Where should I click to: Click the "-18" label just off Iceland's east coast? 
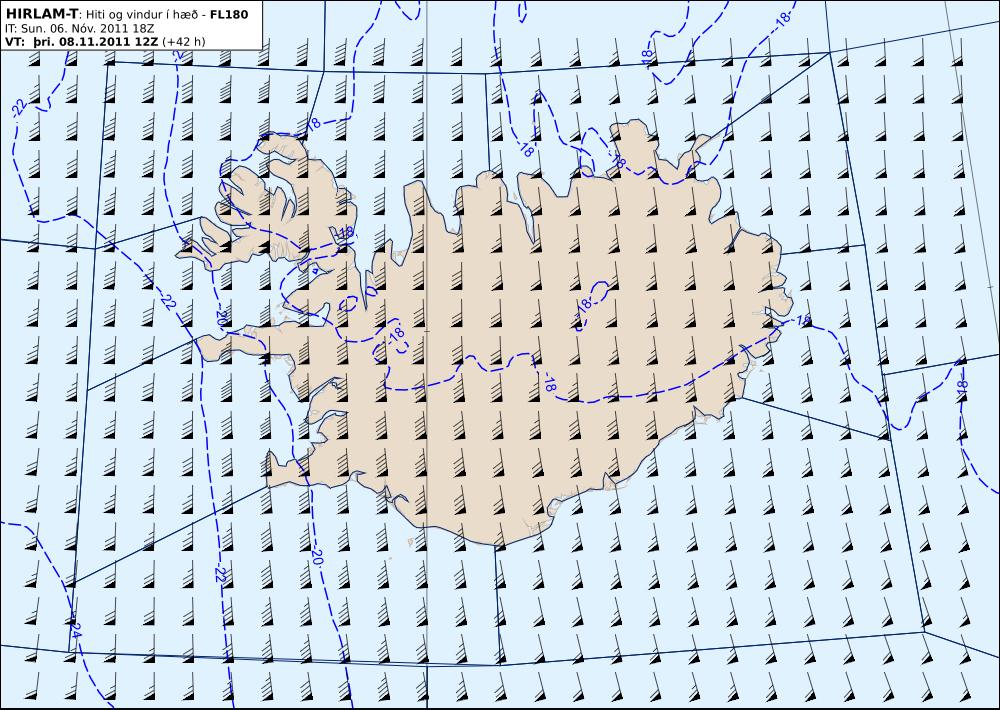(x=802, y=320)
